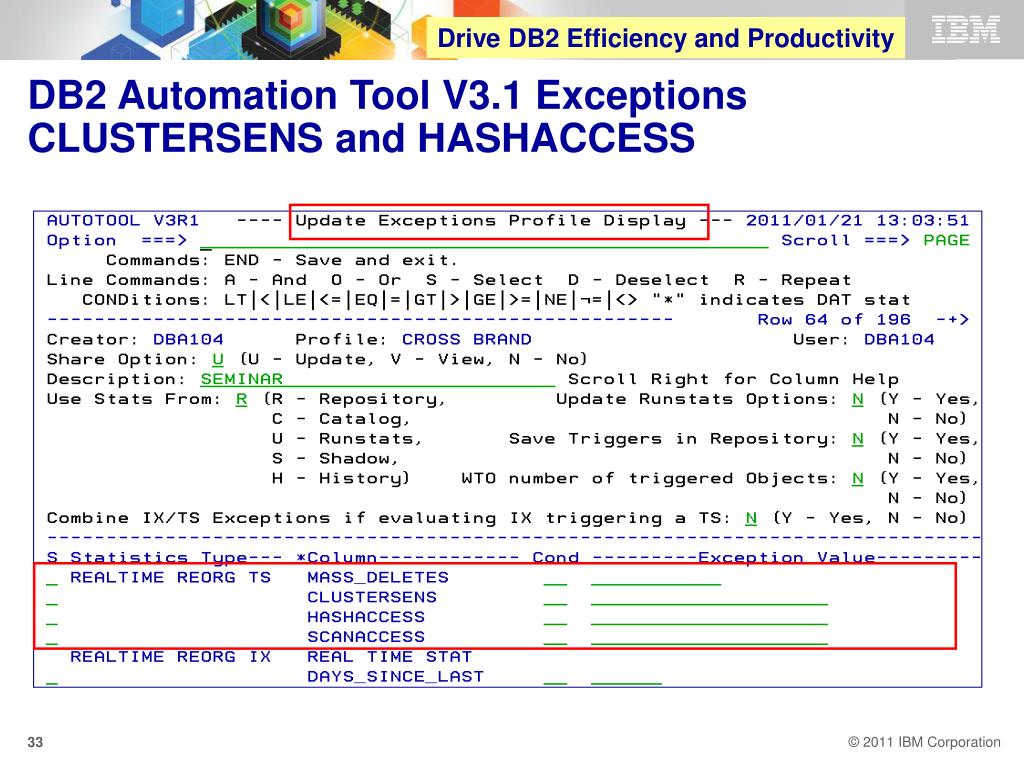Click the Update Exceptions Profile Display title

click(490, 221)
